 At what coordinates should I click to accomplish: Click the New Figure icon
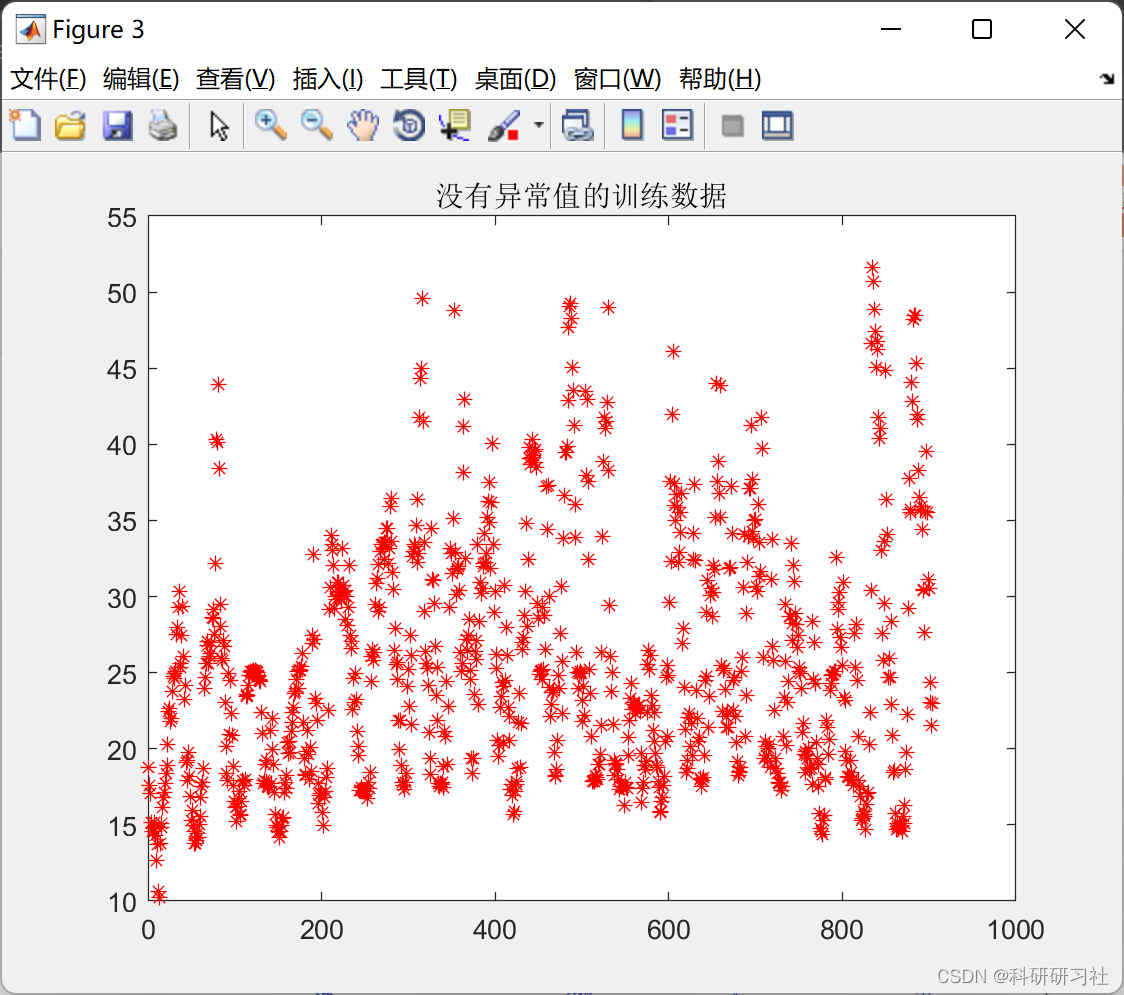pos(25,125)
